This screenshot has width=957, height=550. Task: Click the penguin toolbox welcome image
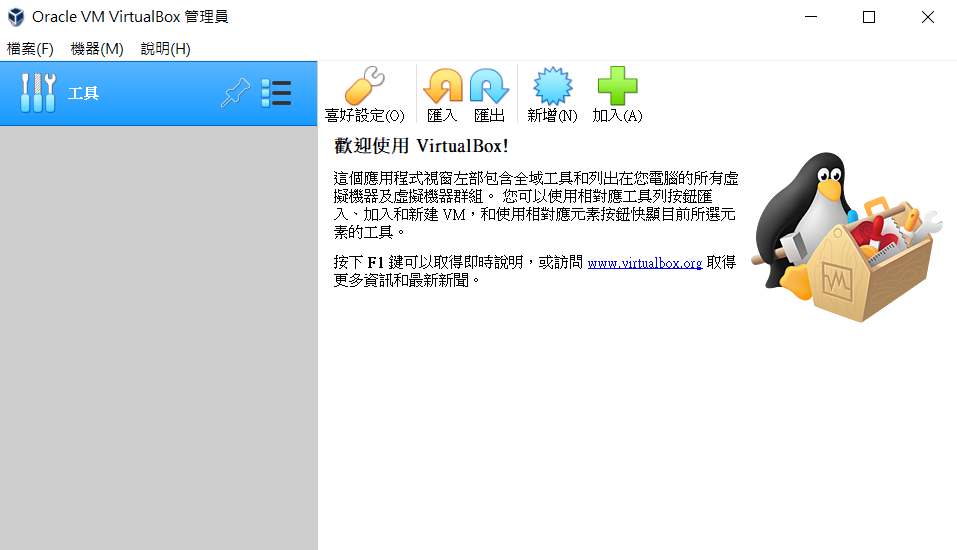(847, 237)
